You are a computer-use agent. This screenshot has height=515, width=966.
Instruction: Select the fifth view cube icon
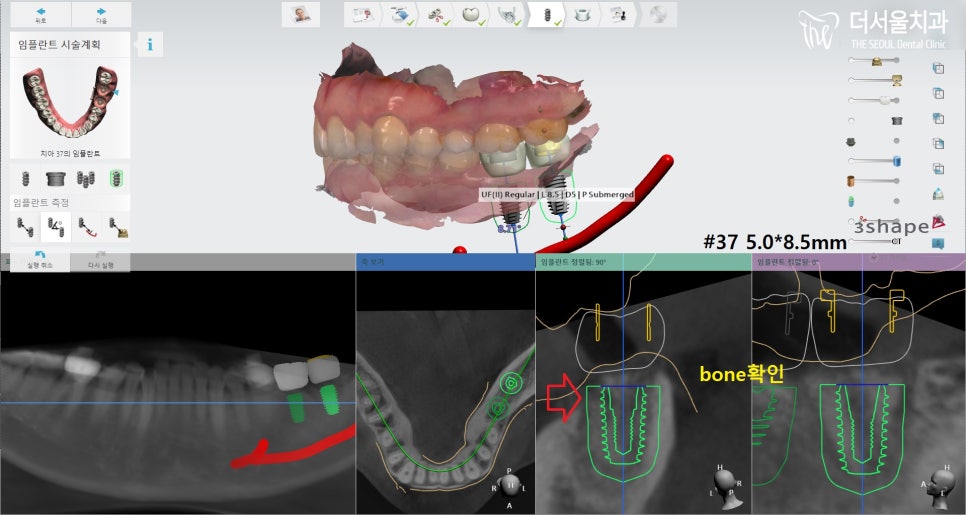point(938,169)
